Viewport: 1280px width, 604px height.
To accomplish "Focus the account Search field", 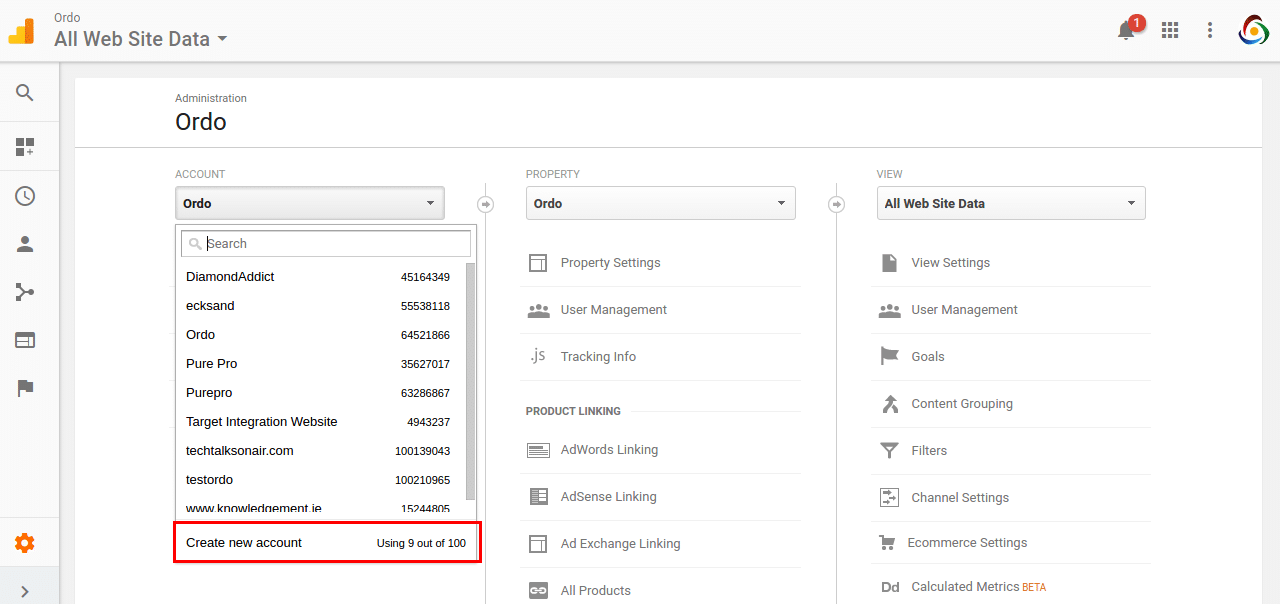I will point(326,243).
